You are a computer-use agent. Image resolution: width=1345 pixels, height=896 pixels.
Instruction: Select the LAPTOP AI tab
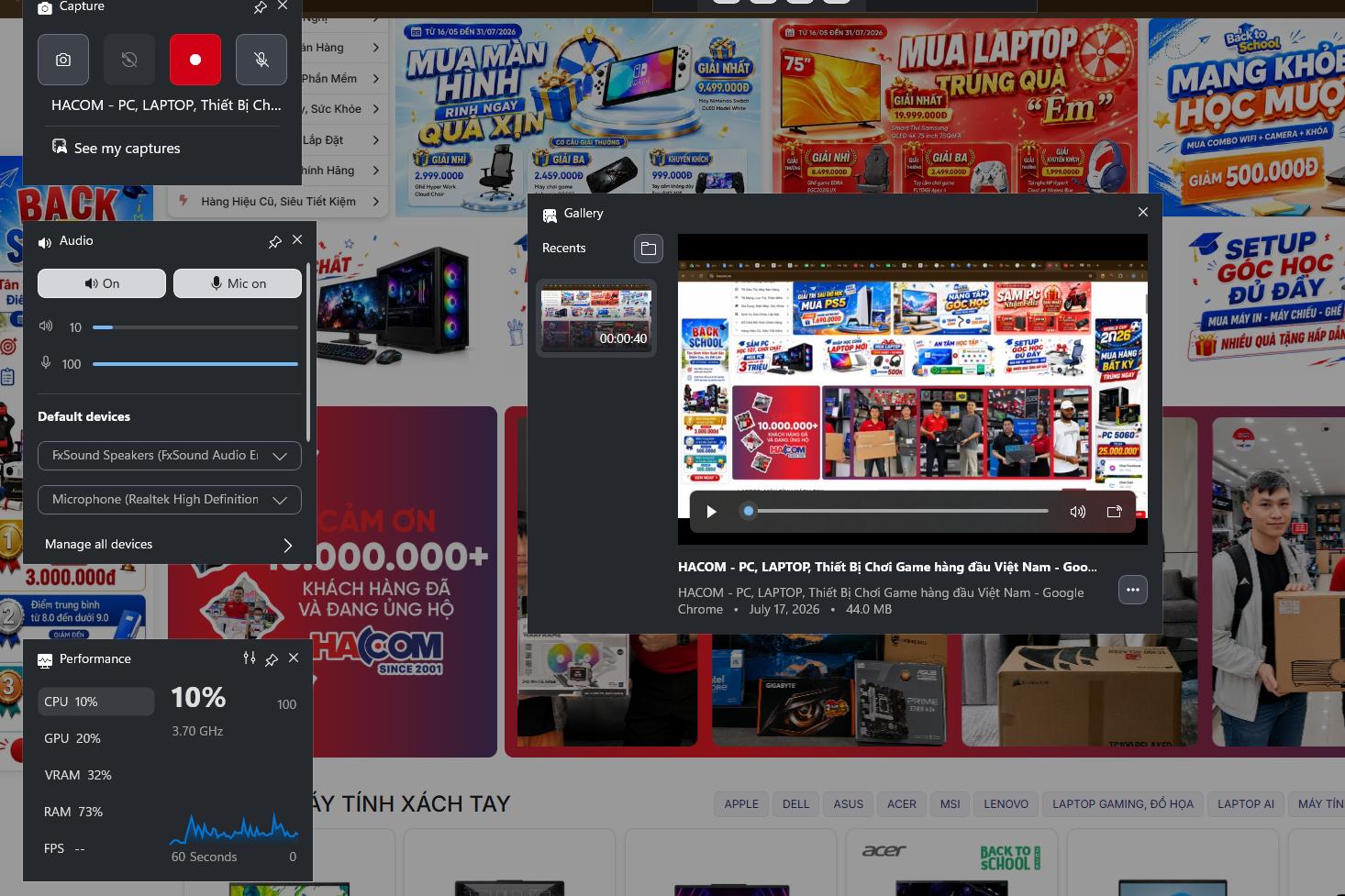(1246, 804)
